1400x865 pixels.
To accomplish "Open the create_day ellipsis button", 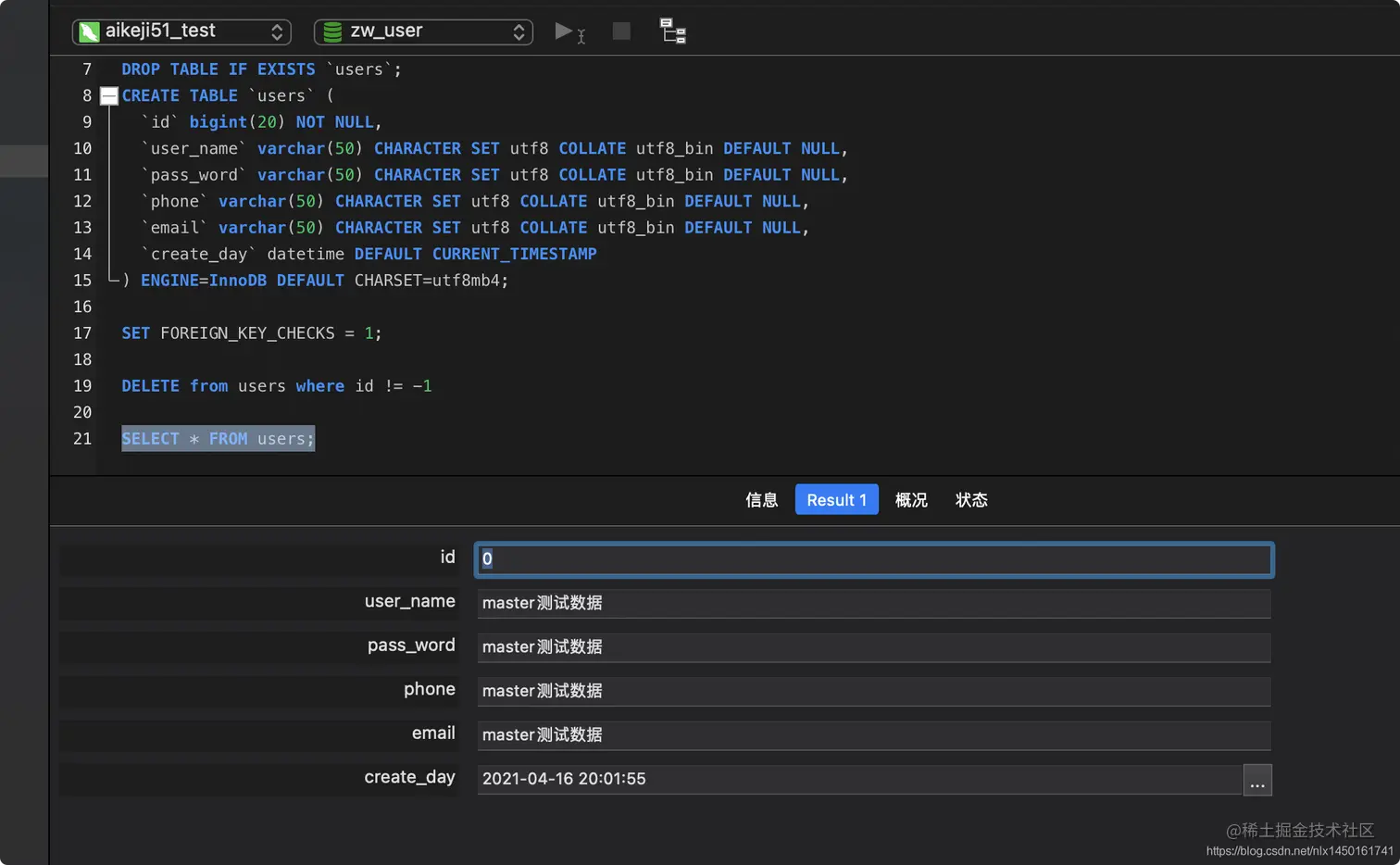I will (1256, 780).
